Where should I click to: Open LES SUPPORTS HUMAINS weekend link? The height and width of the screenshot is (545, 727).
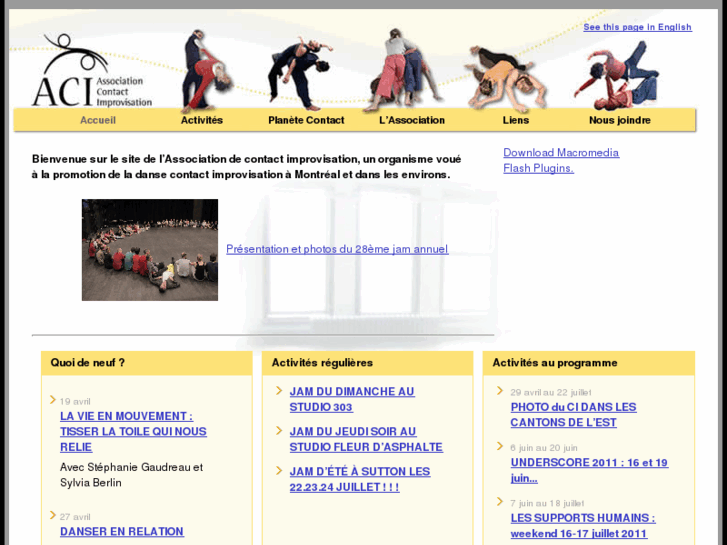click(x=583, y=526)
